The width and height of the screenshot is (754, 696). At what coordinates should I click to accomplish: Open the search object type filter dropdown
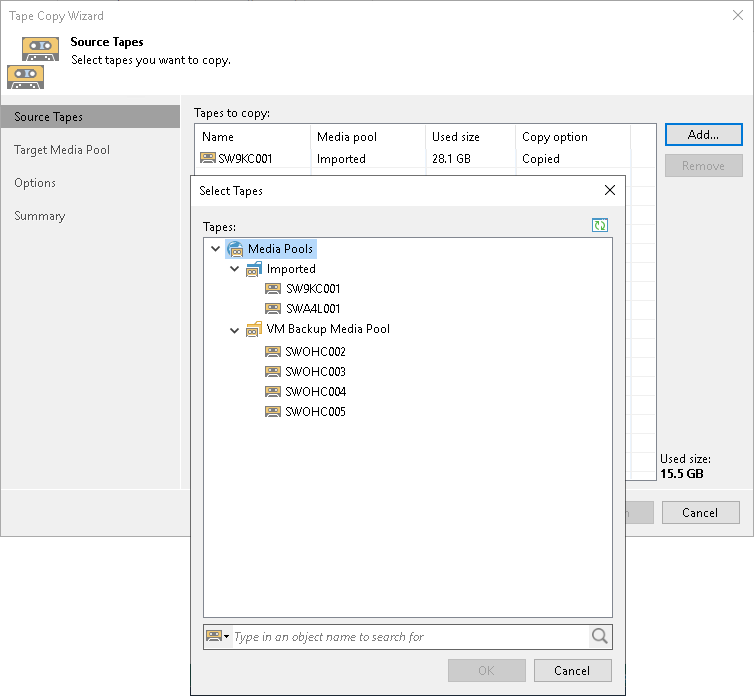pyautogui.click(x=218, y=636)
